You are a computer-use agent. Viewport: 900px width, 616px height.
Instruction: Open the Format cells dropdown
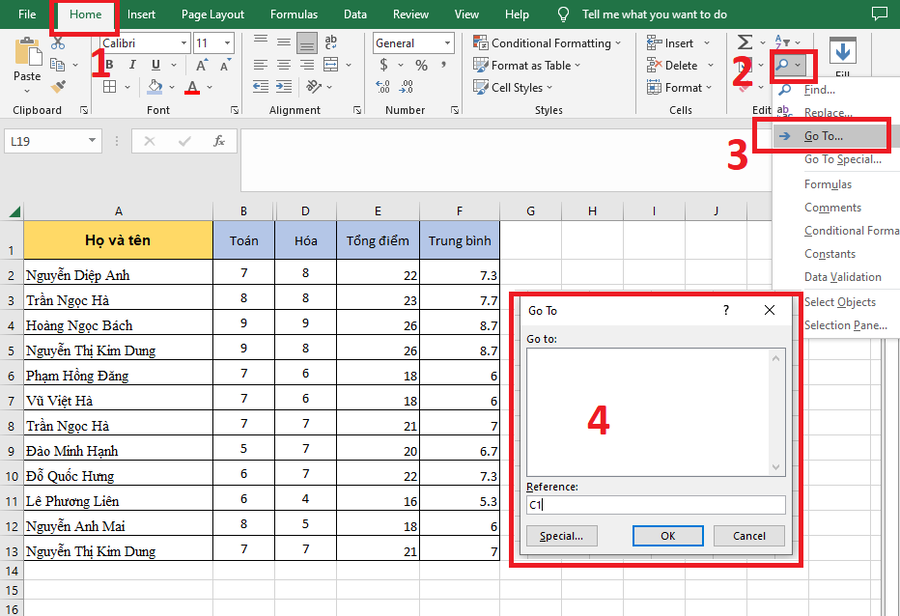(x=709, y=87)
